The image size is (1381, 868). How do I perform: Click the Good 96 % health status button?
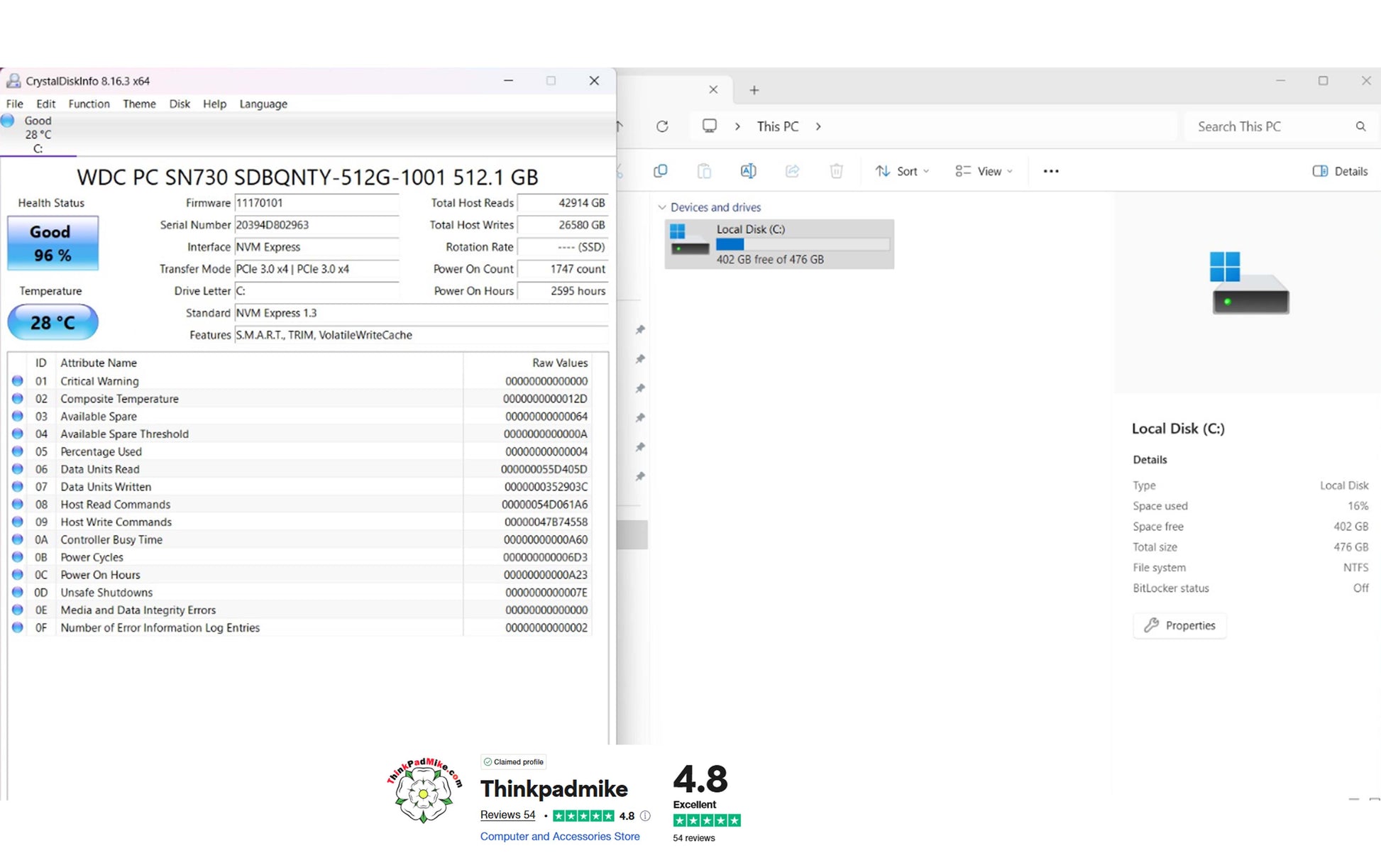[53, 243]
